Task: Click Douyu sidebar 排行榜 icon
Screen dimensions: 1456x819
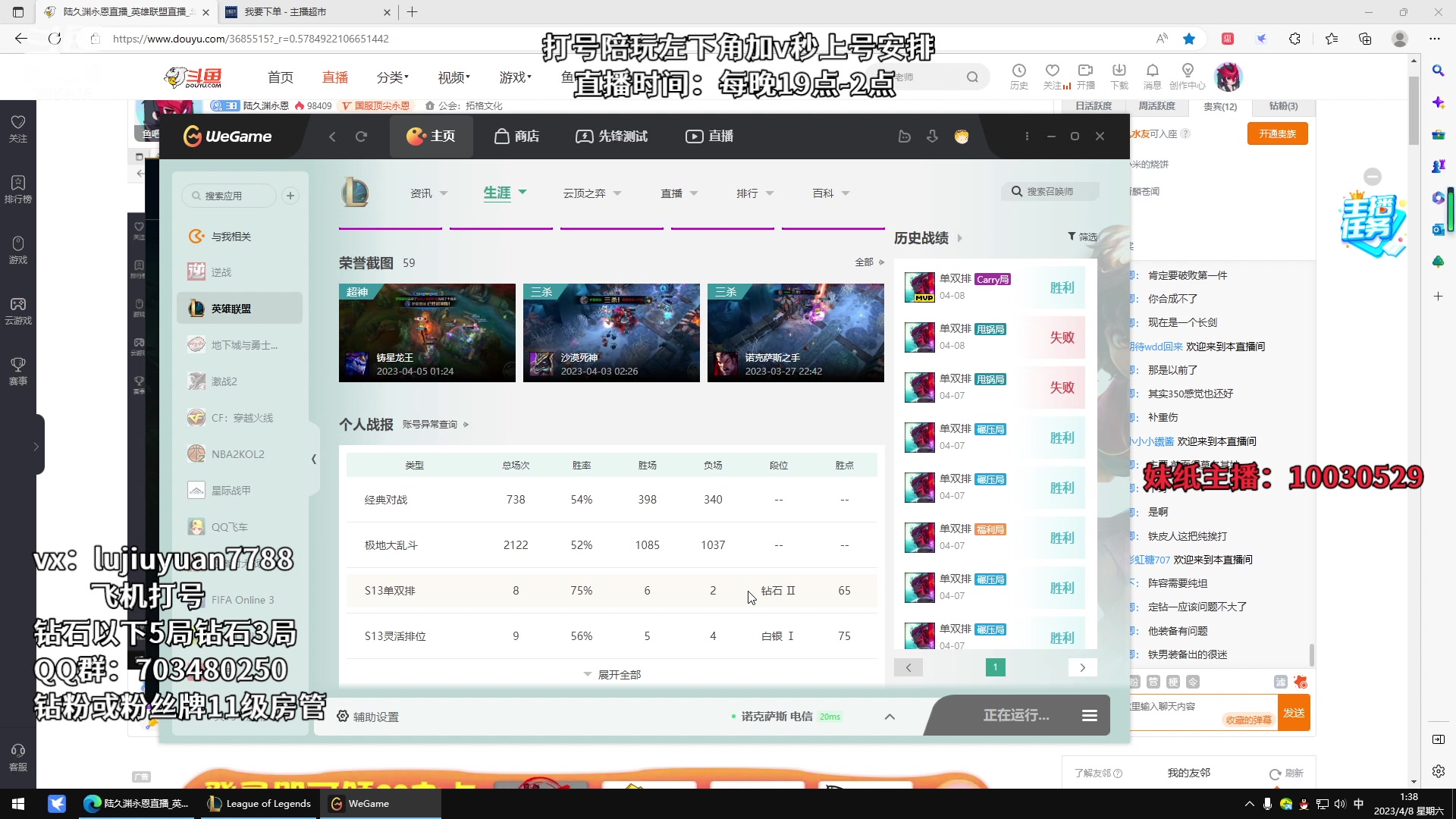Action: pyautogui.click(x=18, y=189)
